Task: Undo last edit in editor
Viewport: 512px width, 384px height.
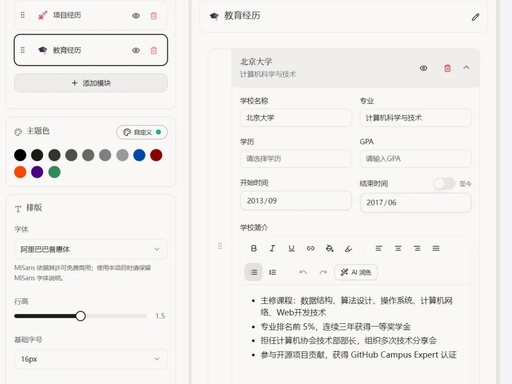Action: [x=303, y=272]
